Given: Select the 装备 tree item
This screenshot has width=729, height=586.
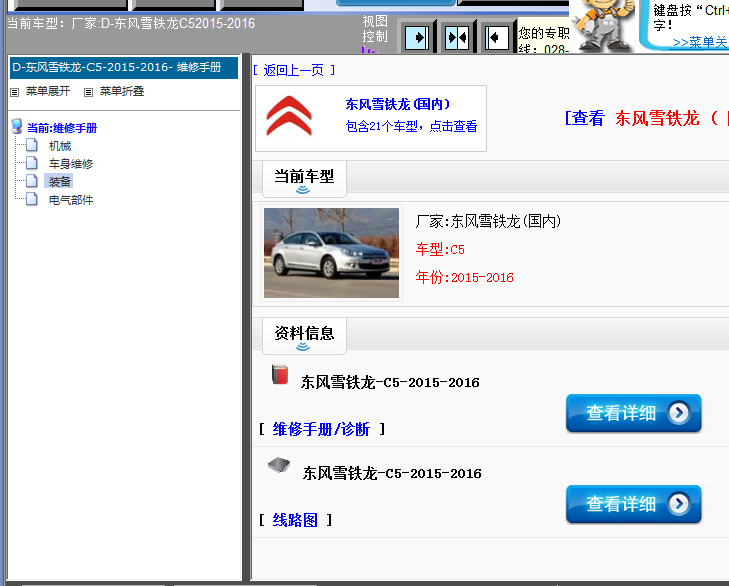Looking at the screenshot, I should [x=59, y=181].
